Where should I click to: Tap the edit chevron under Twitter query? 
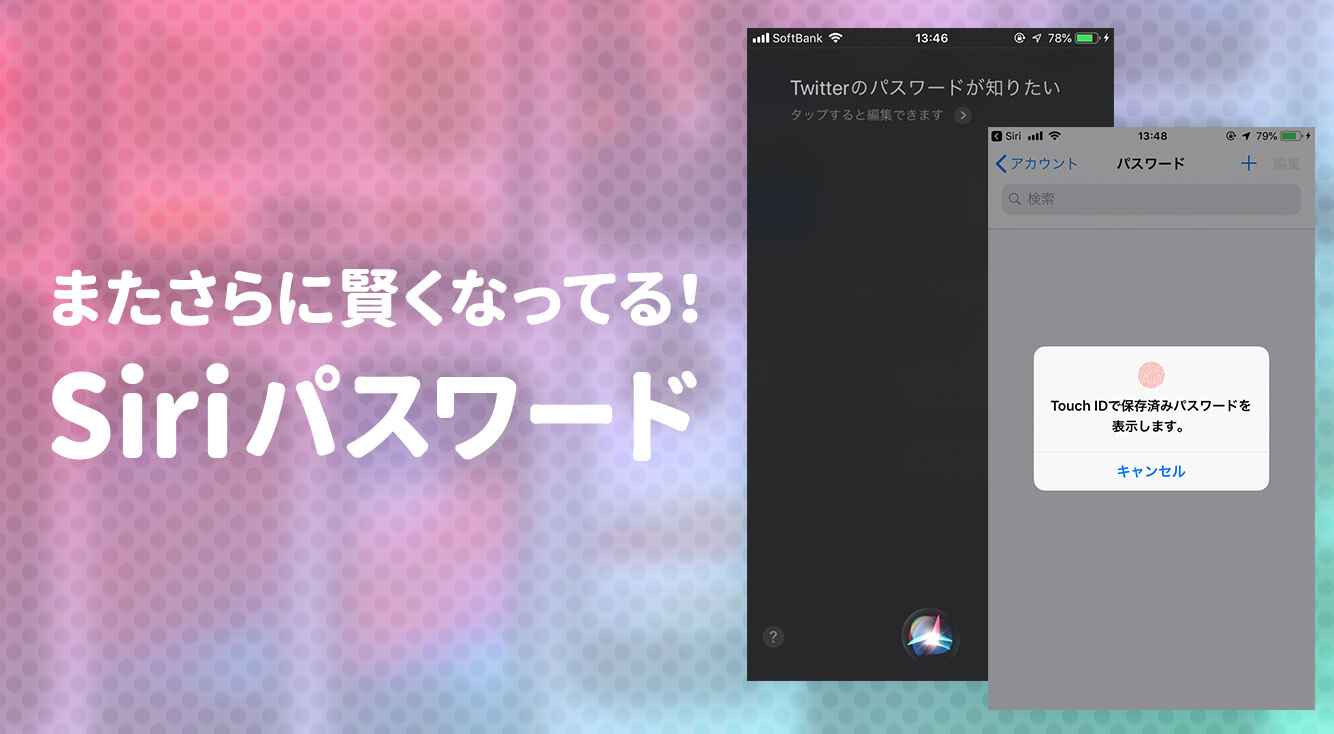click(962, 115)
